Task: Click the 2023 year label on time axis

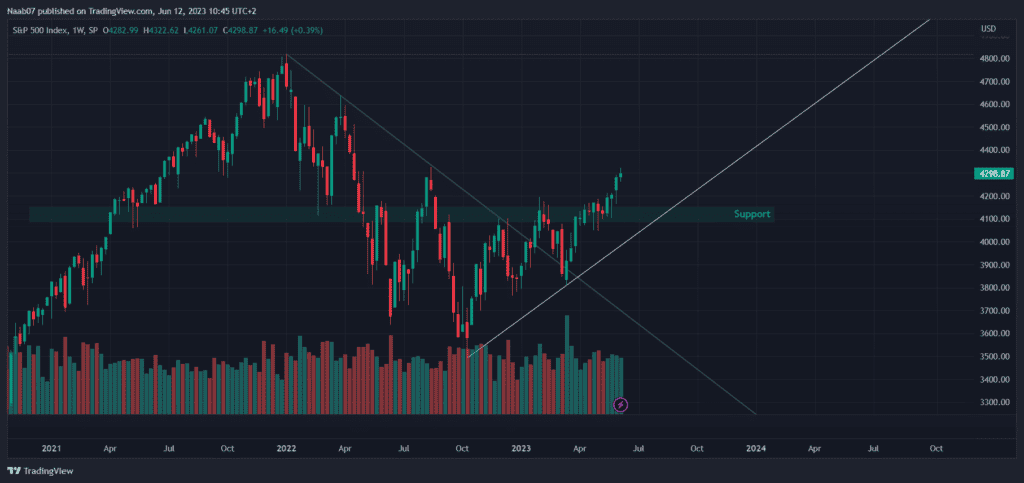Action: pyautogui.click(x=521, y=449)
